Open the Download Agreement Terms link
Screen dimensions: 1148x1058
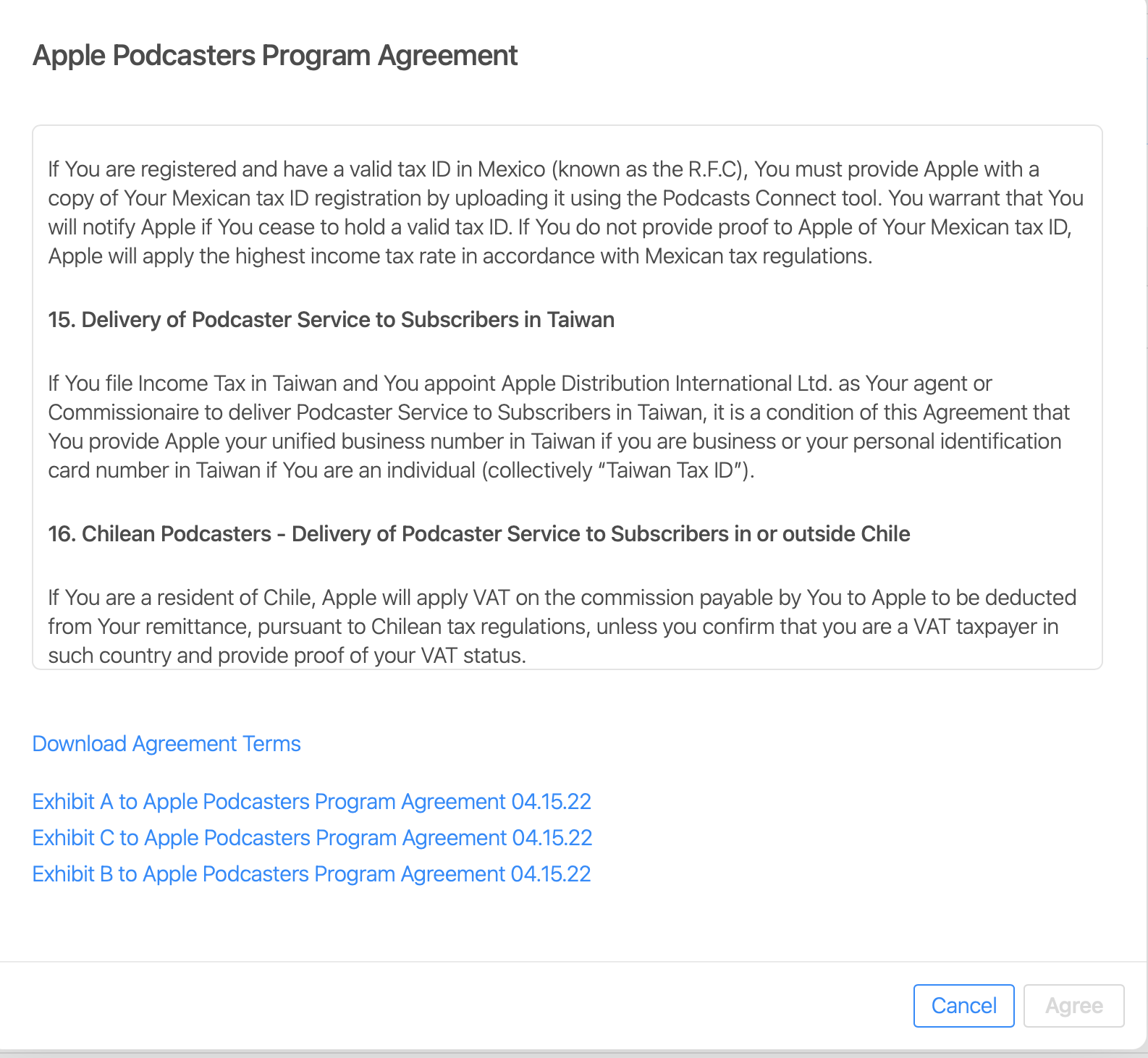(x=166, y=744)
